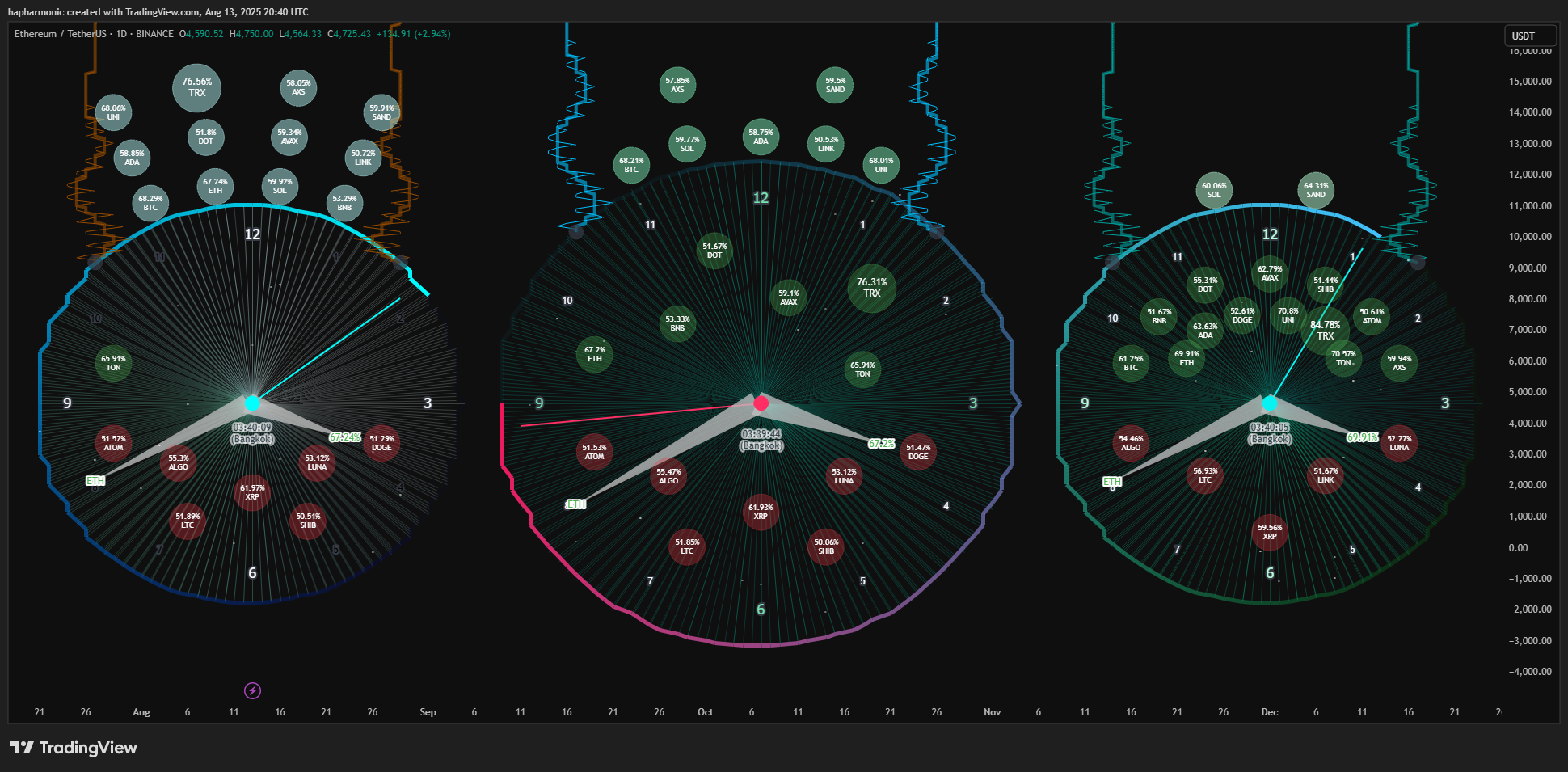
Task: Select the red 51.52% ATOM bubble
Action: click(x=113, y=443)
